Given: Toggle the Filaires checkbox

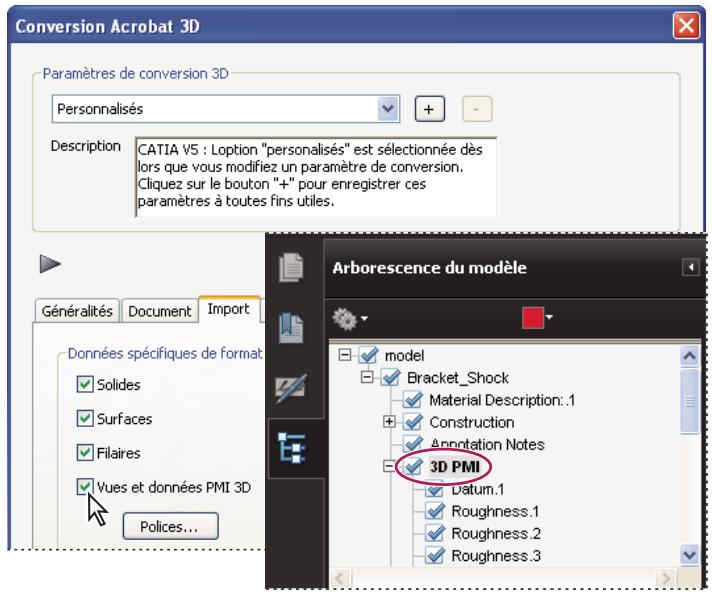Looking at the screenshot, I should pyautogui.click(x=85, y=453).
